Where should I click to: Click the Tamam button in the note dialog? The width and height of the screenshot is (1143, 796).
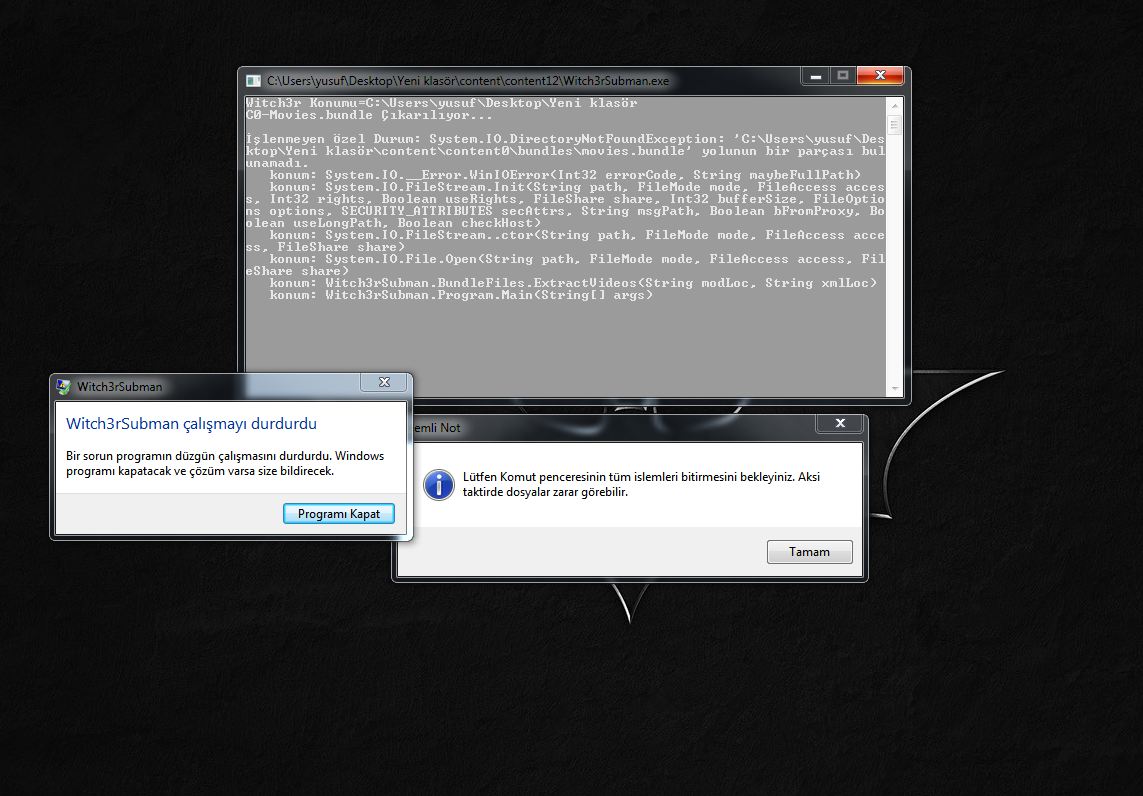[809, 552]
